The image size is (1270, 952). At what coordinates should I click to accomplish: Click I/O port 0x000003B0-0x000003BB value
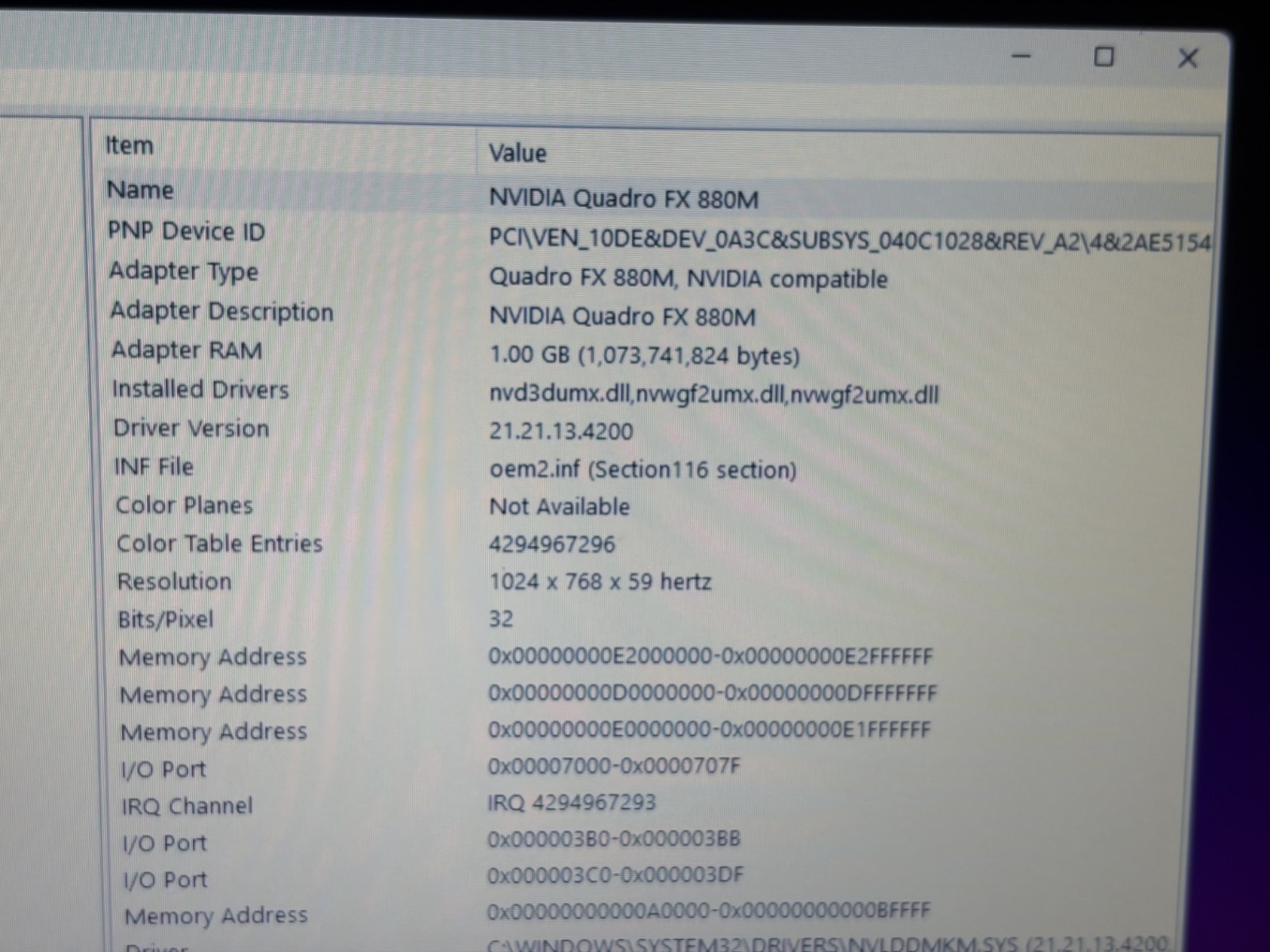coord(614,839)
